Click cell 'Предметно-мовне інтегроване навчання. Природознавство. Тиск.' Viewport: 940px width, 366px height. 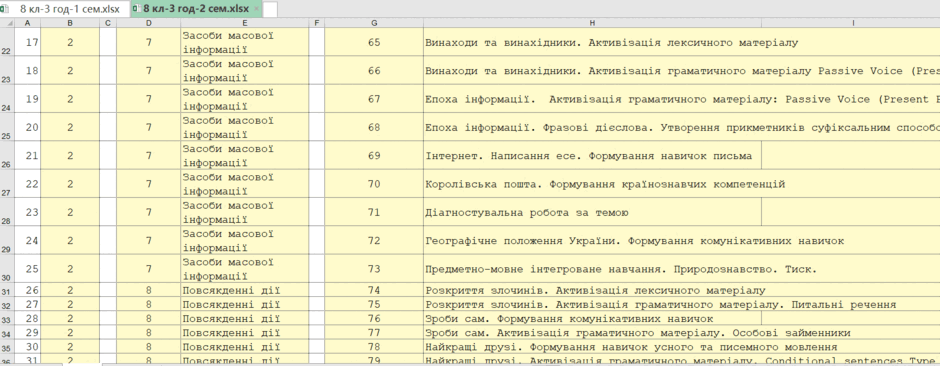pyautogui.click(x=592, y=268)
